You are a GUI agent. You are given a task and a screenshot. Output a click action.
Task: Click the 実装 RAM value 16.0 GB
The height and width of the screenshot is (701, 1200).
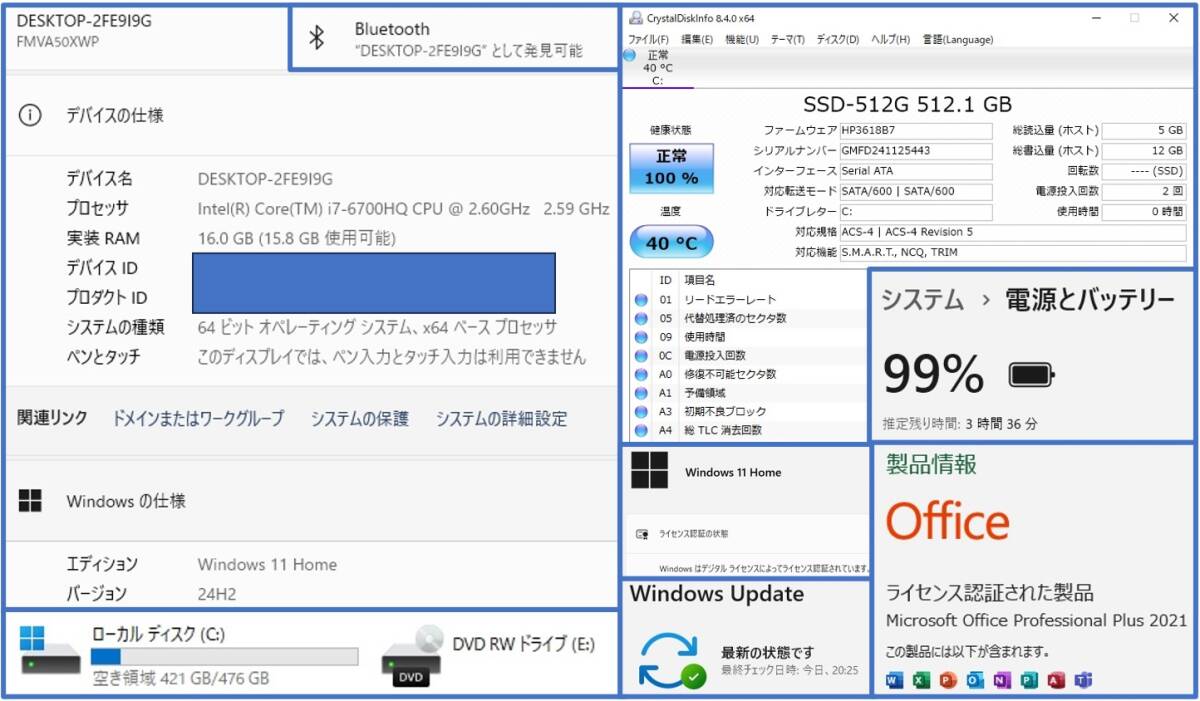click(x=297, y=238)
